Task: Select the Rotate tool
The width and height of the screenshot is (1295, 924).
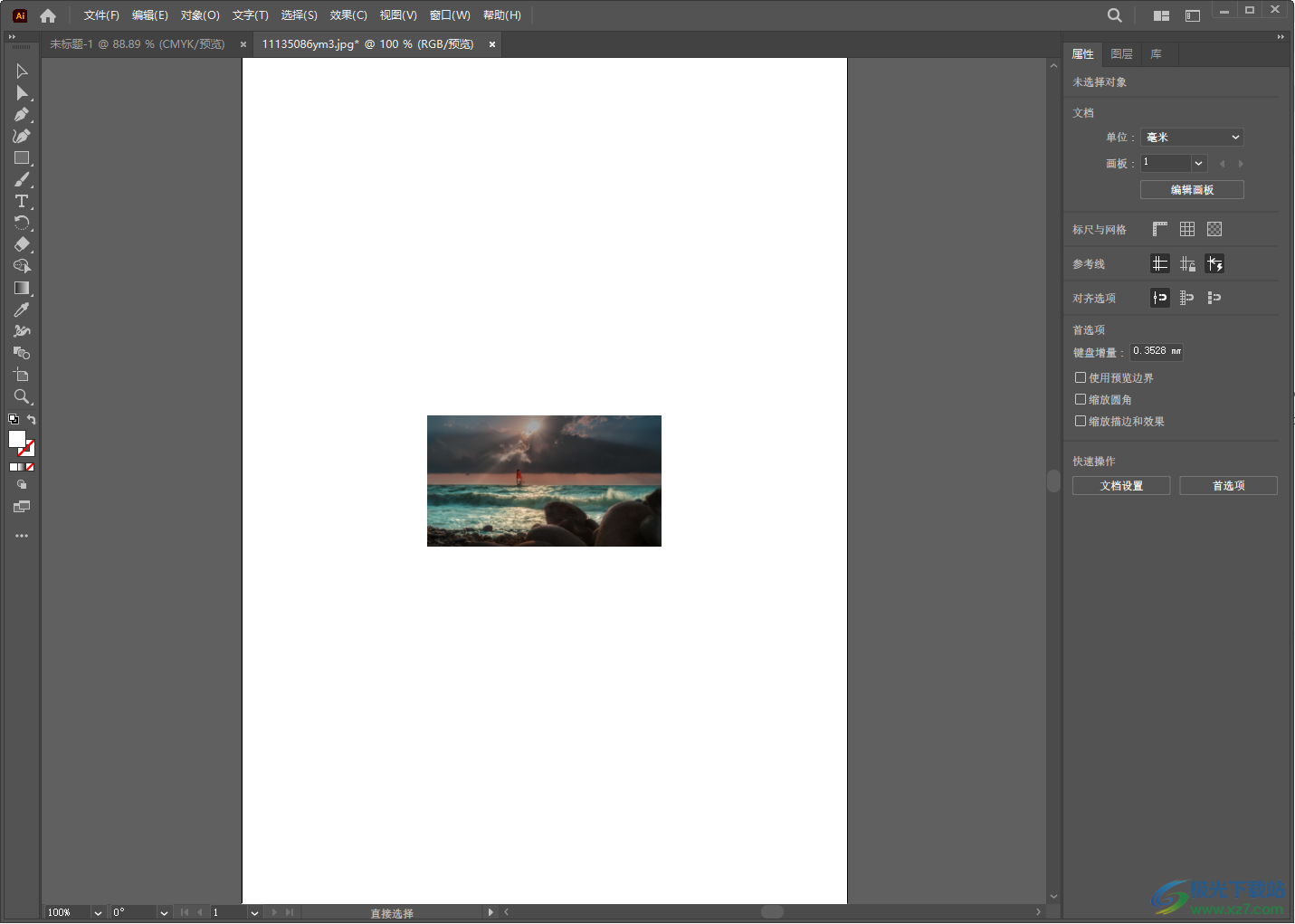Action: [x=22, y=224]
